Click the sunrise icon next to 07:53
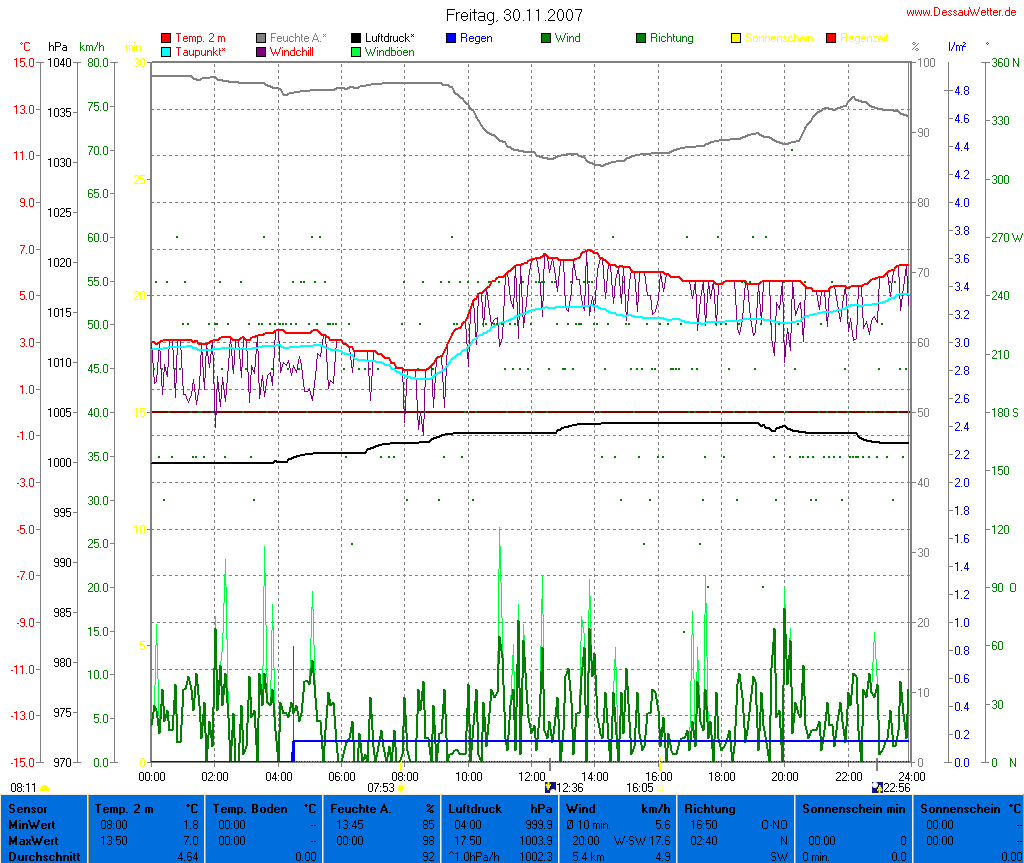 [401, 788]
